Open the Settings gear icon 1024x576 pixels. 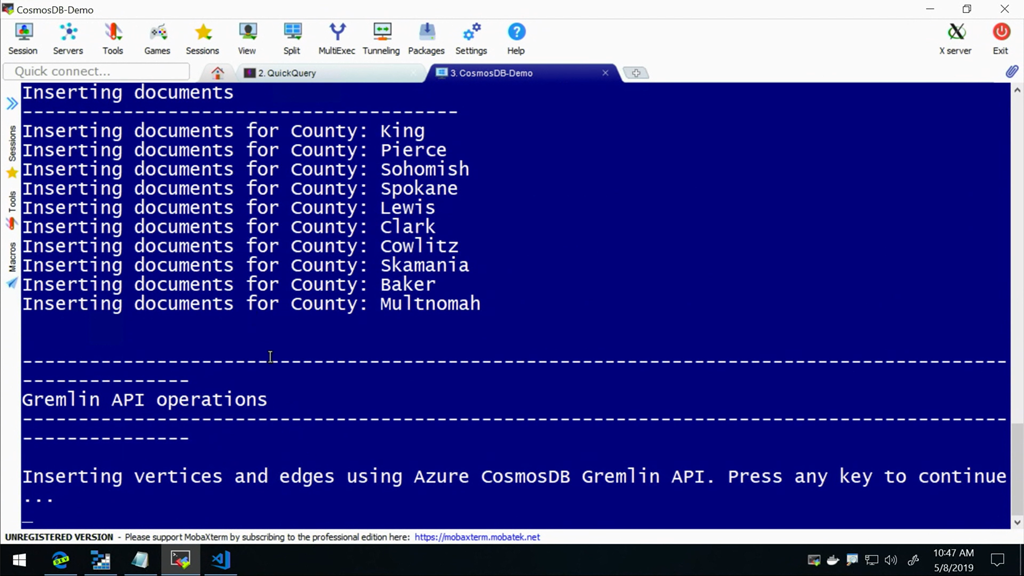[471, 39]
